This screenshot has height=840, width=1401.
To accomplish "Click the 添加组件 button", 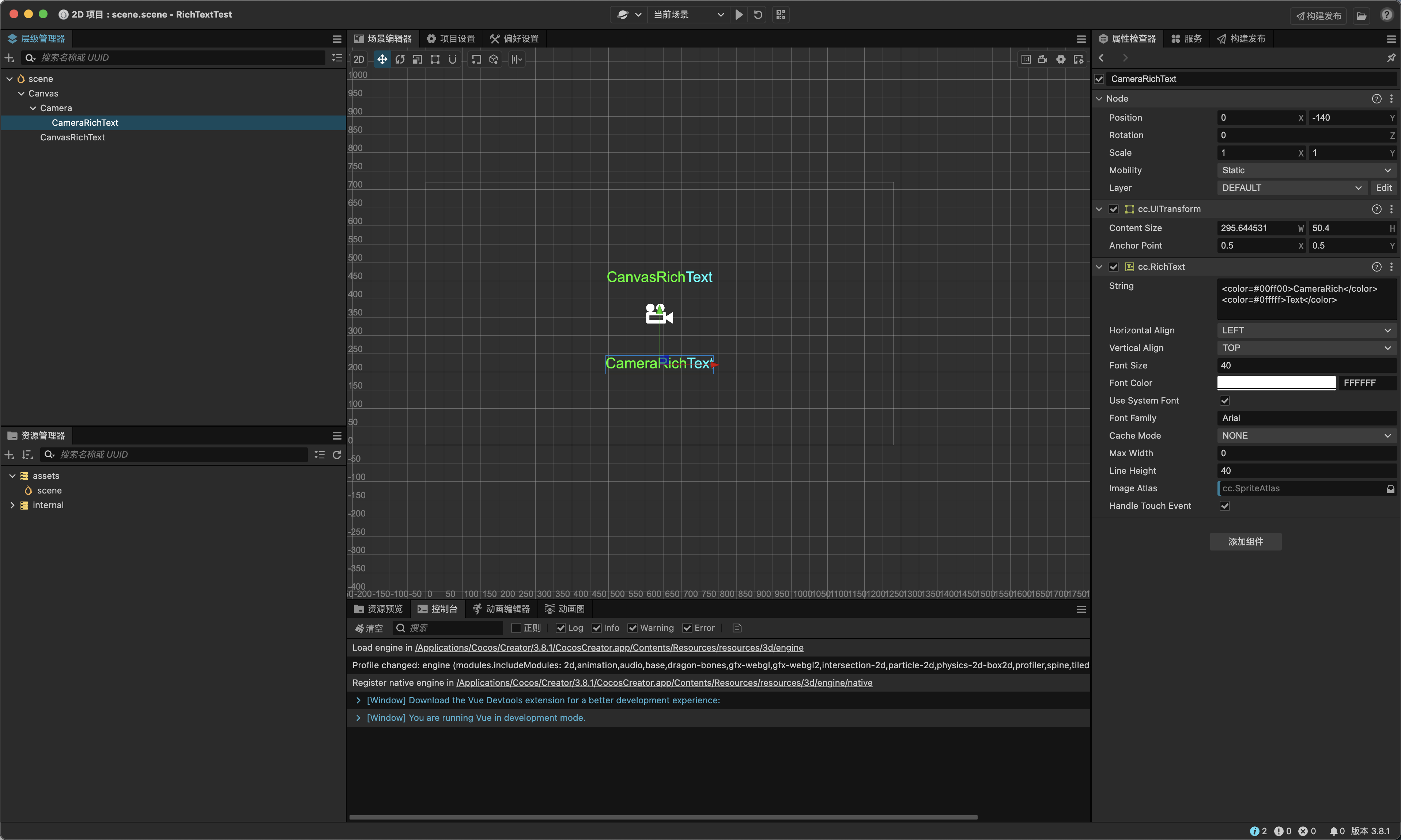I will (1245, 542).
